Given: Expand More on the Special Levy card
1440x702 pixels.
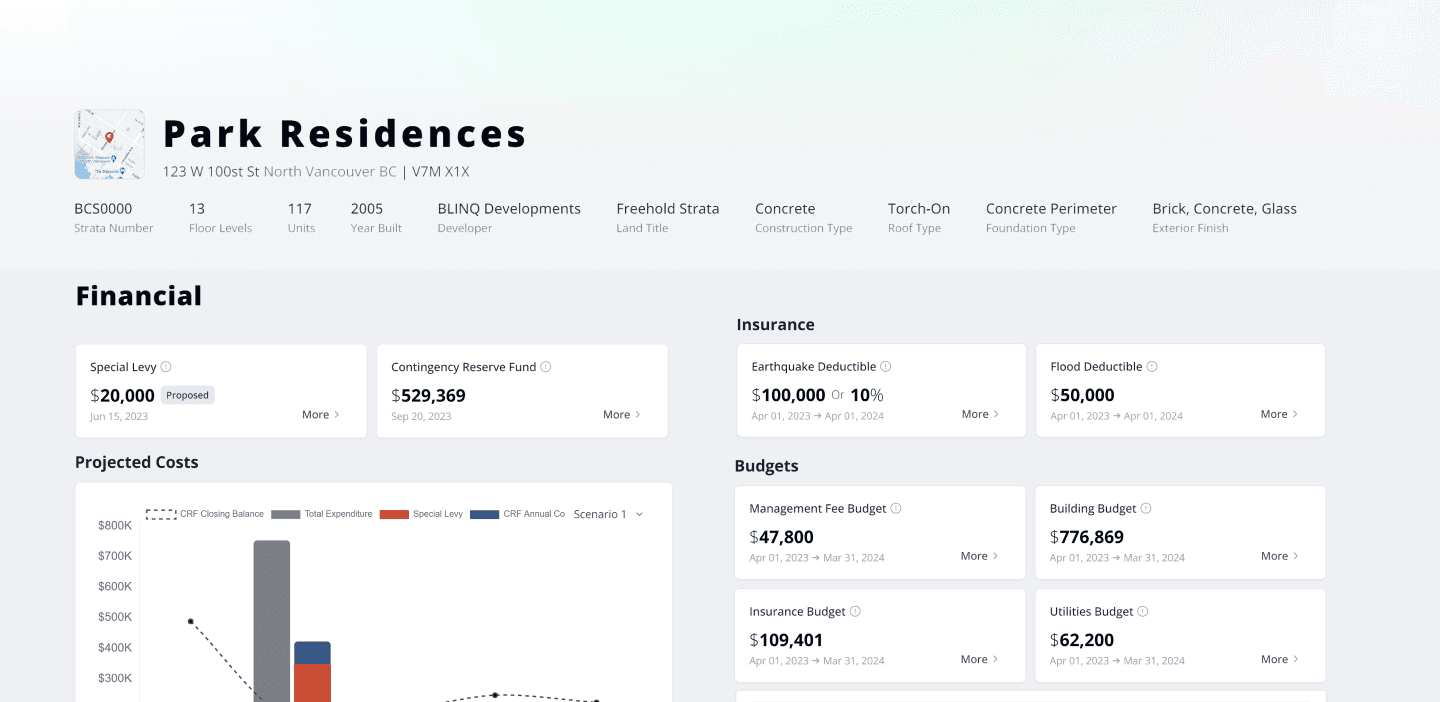Looking at the screenshot, I should pyautogui.click(x=321, y=415).
